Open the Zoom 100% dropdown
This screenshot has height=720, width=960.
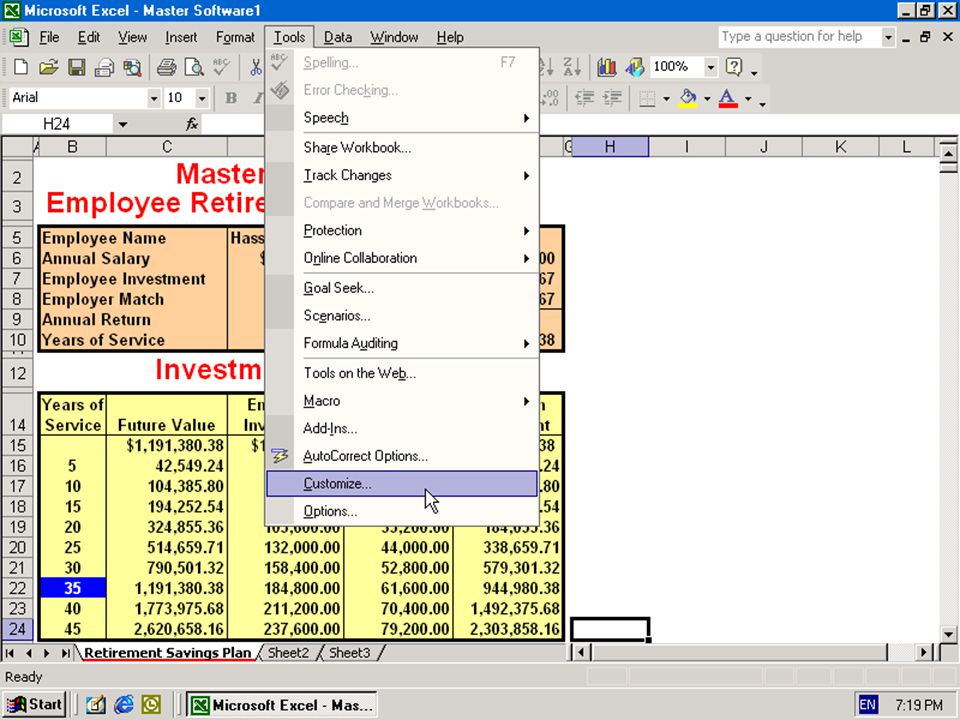click(710, 67)
